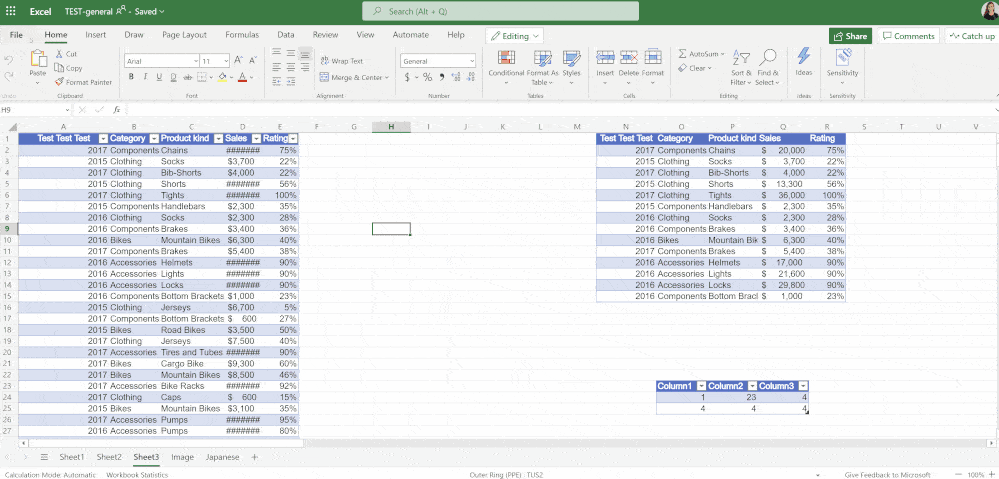Switch to Japanese sheet tab

(223, 457)
